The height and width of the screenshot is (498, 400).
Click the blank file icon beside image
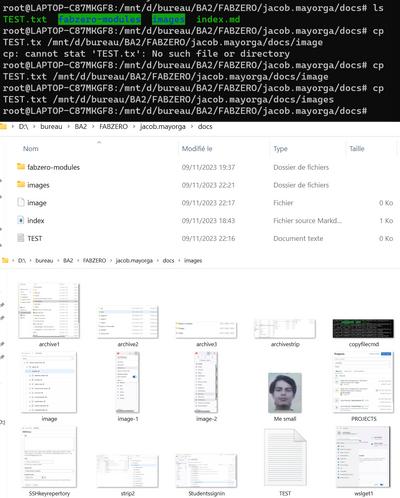point(21,202)
